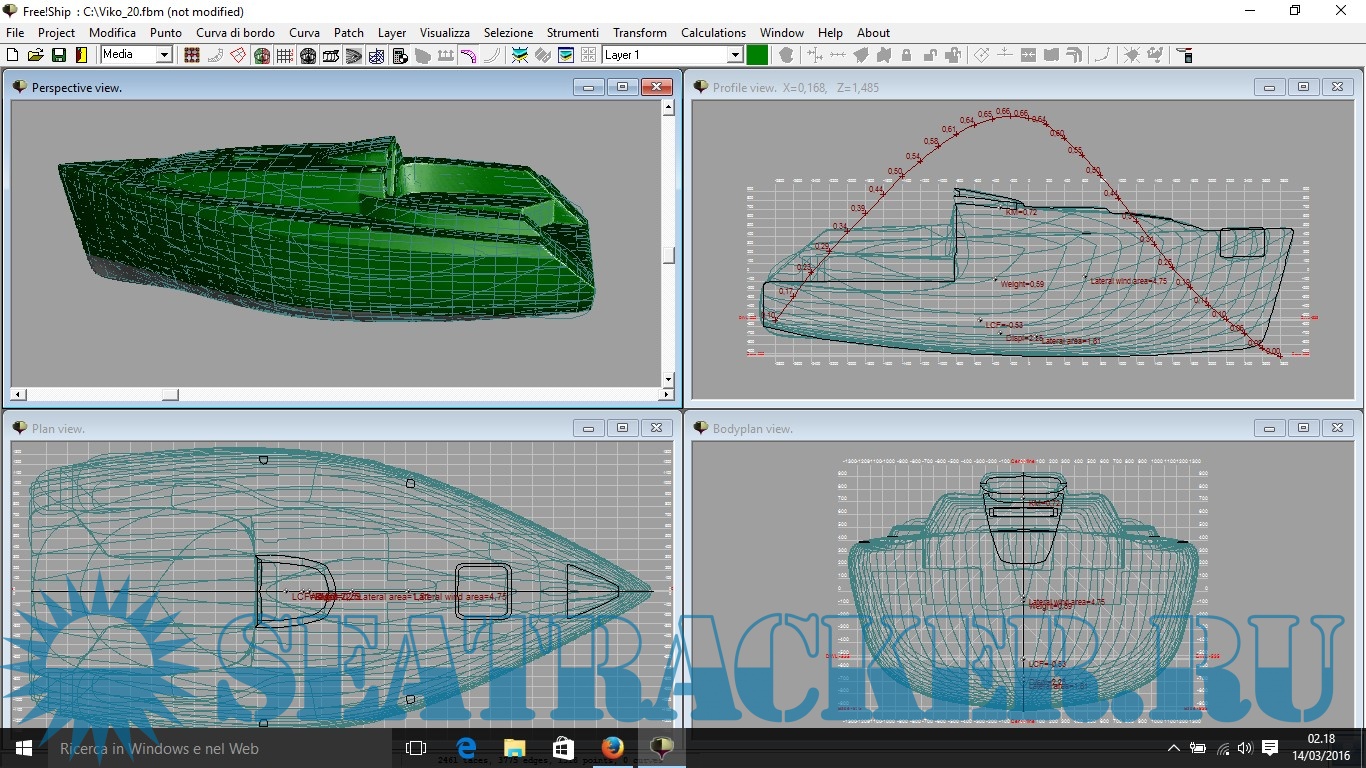Click the red-green both-sides hull icon
Image resolution: width=1366 pixels, height=768 pixels.
click(x=261, y=55)
